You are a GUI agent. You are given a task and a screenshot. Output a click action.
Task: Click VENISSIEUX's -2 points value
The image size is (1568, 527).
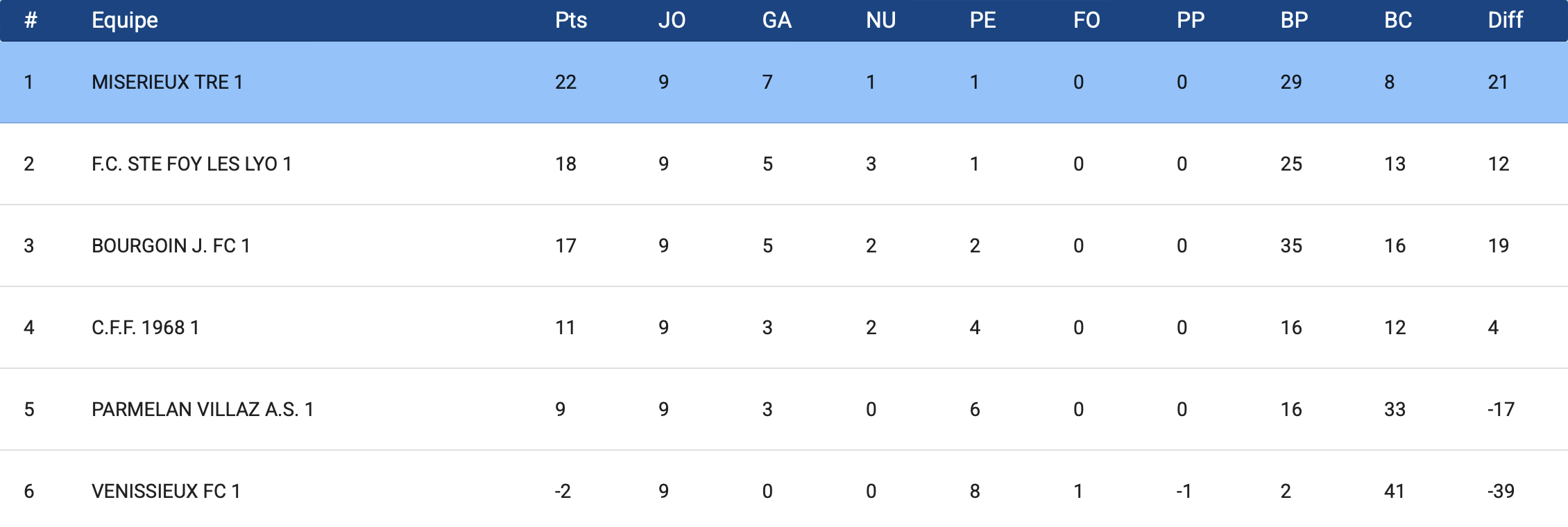[x=563, y=491]
